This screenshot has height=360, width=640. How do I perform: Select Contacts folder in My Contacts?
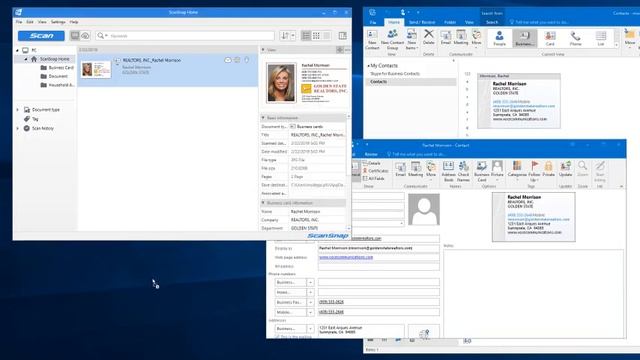coord(411,82)
